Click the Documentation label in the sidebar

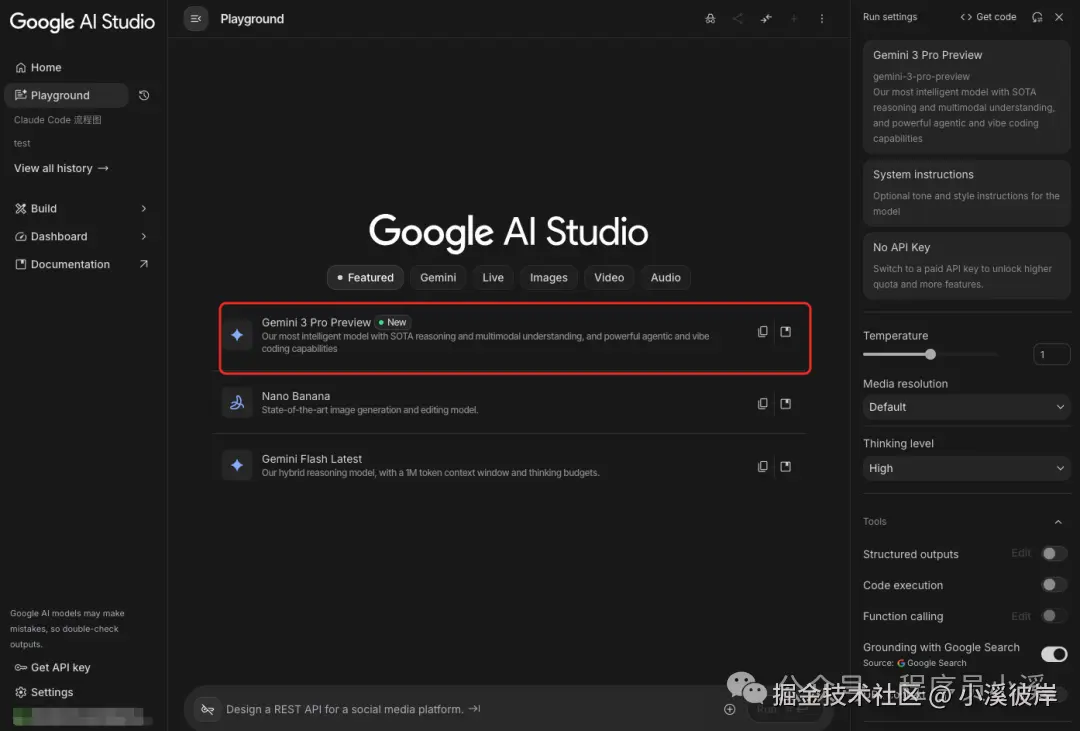point(70,264)
